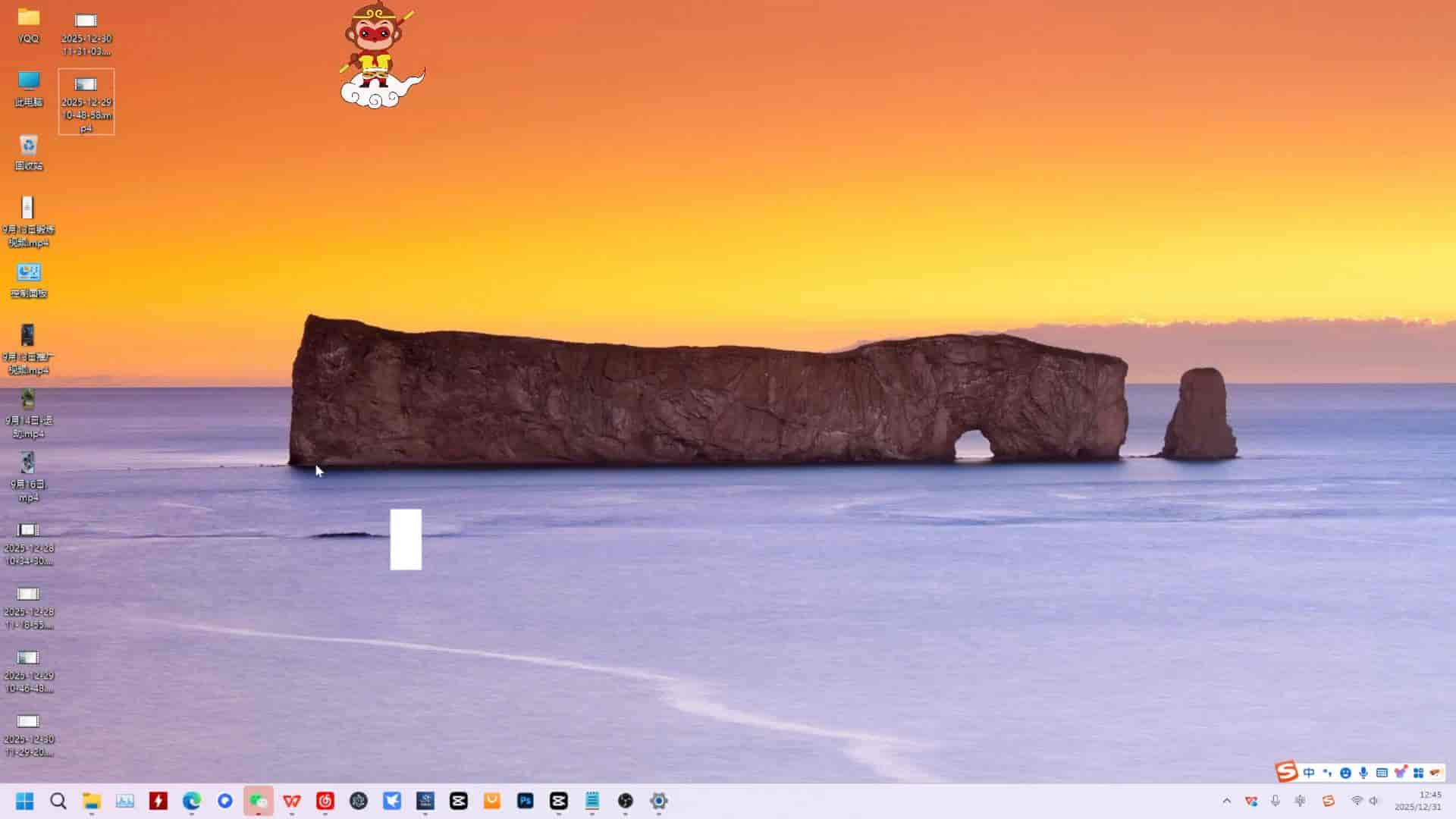
Task: Toggle punctuation mode on Sogou IME bar
Action: click(1327, 773)
